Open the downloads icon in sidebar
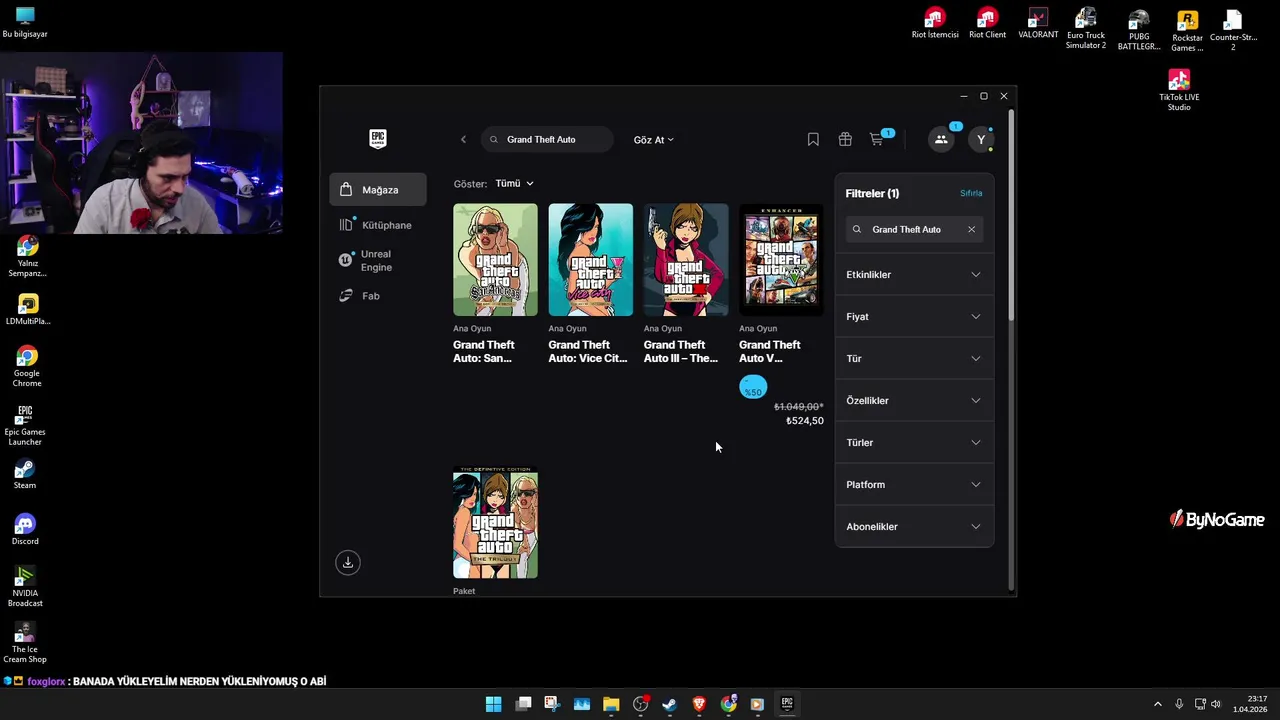Screen dimensions: 1280x720 click(x=348, y=562)
